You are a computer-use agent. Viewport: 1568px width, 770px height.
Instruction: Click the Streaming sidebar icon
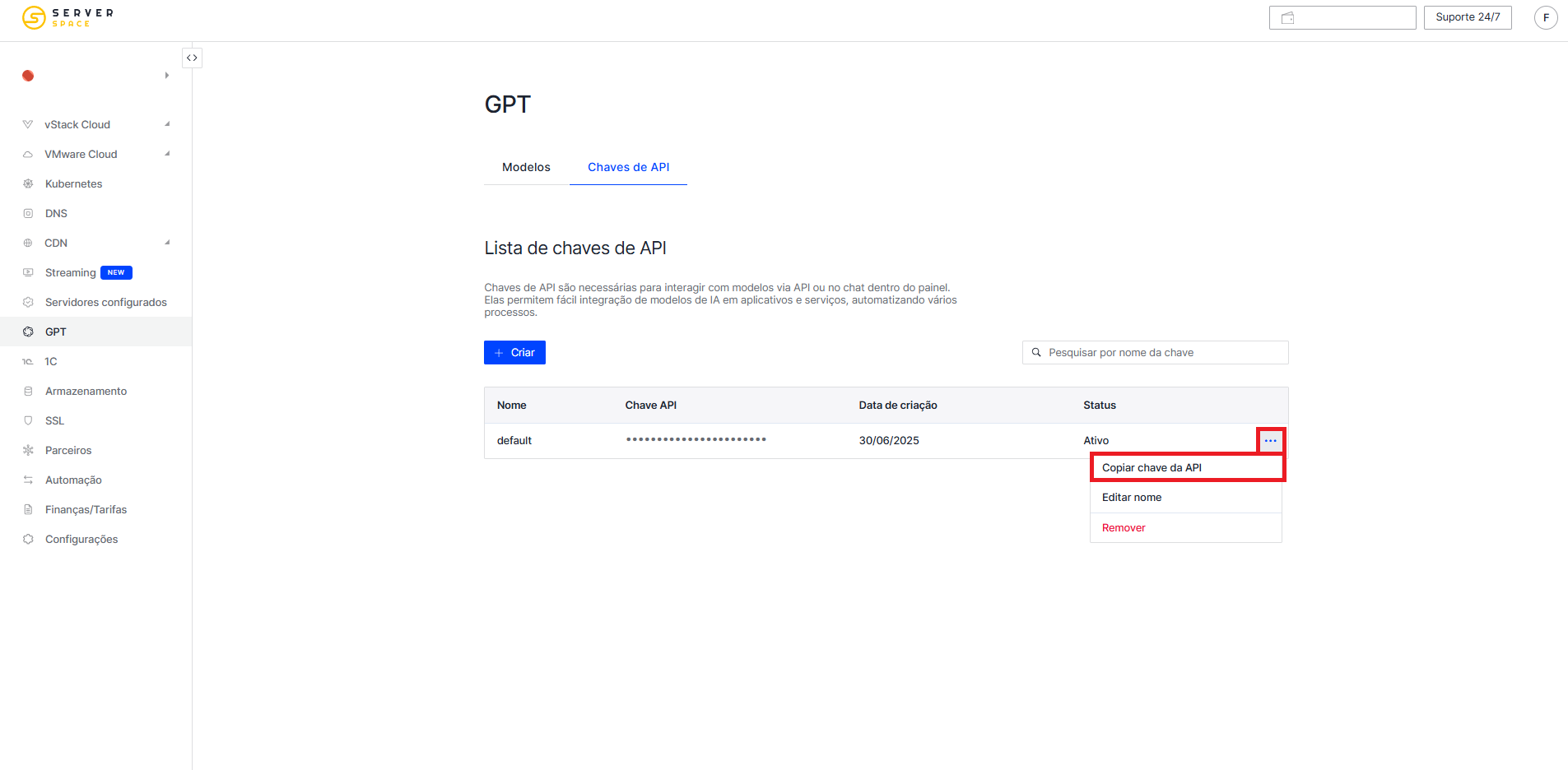click(x=28, y=272)
